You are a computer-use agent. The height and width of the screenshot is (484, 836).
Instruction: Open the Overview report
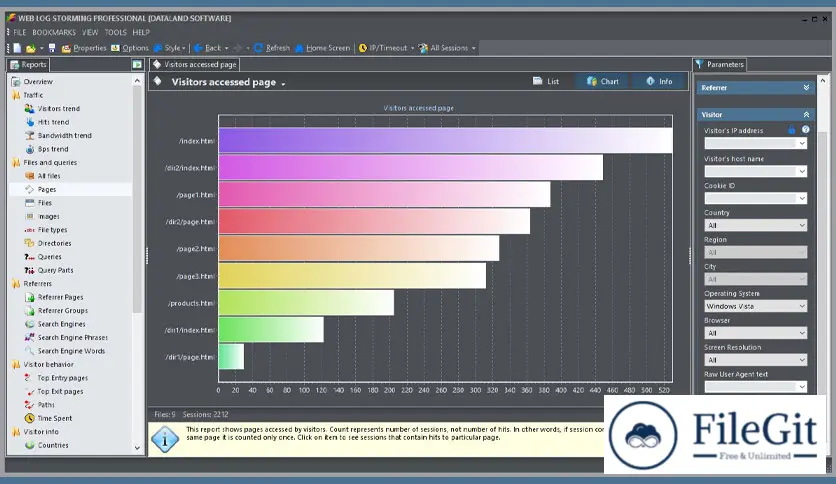click(x=38, y=82)
